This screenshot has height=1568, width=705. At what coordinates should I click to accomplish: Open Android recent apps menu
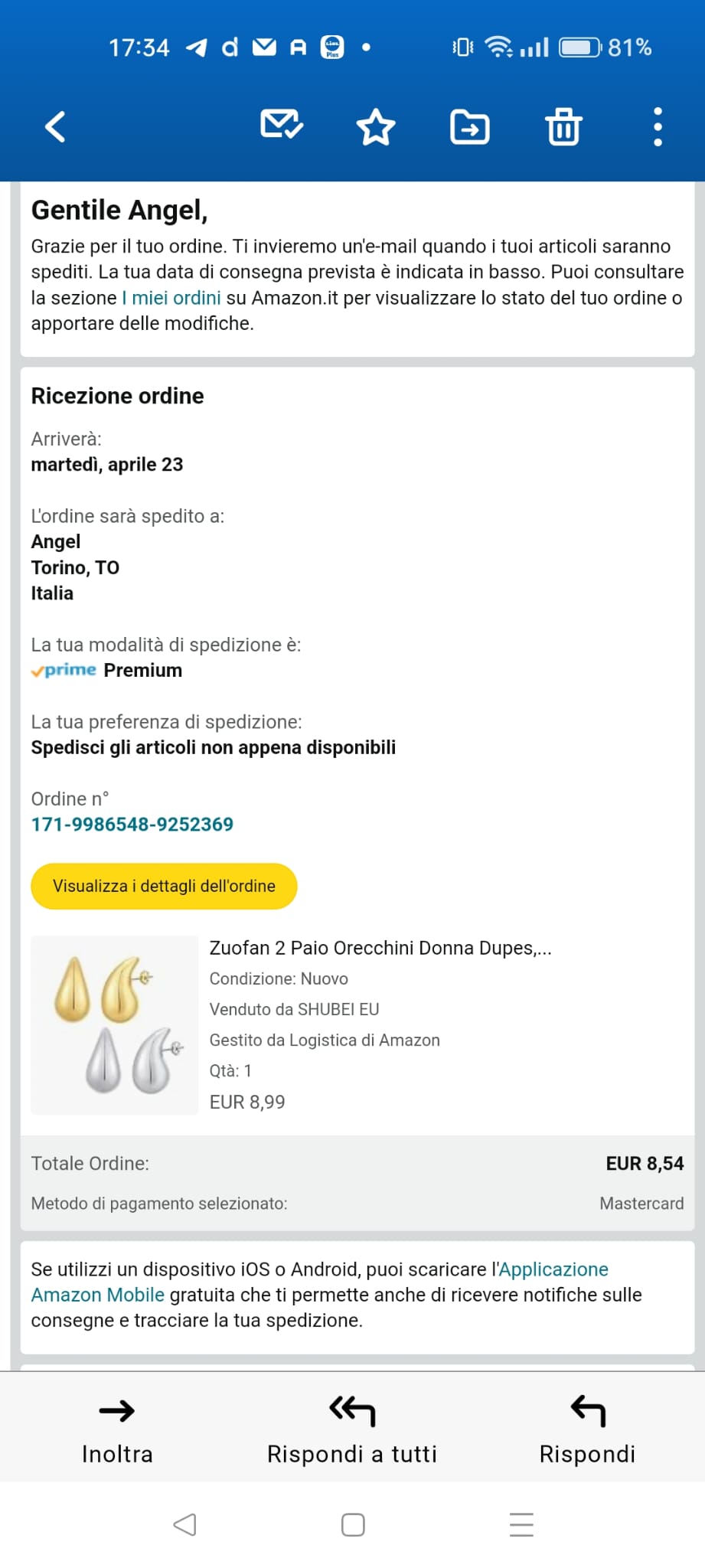click(521, 1524)
